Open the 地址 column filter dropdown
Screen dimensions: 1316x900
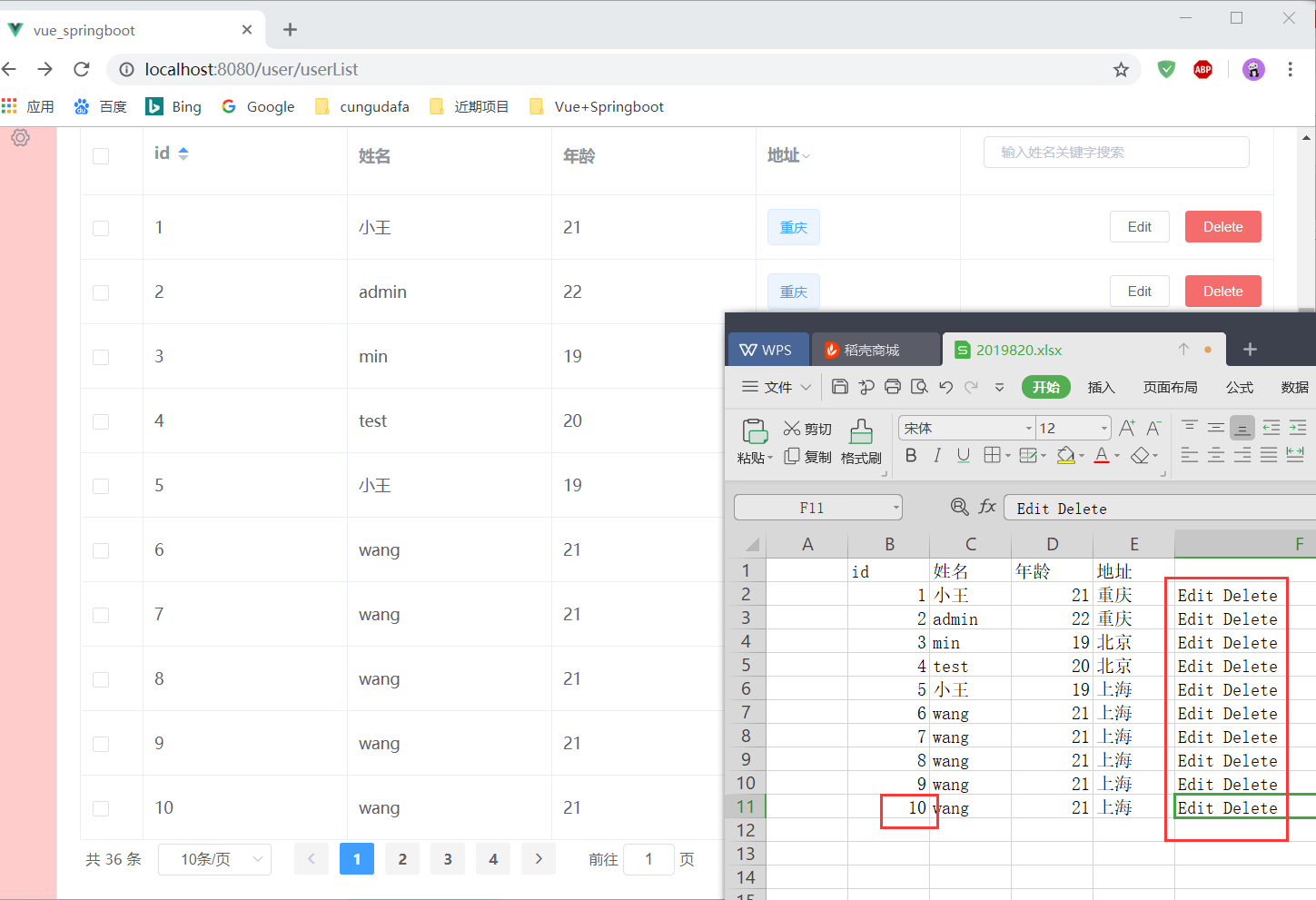point(805,155)
